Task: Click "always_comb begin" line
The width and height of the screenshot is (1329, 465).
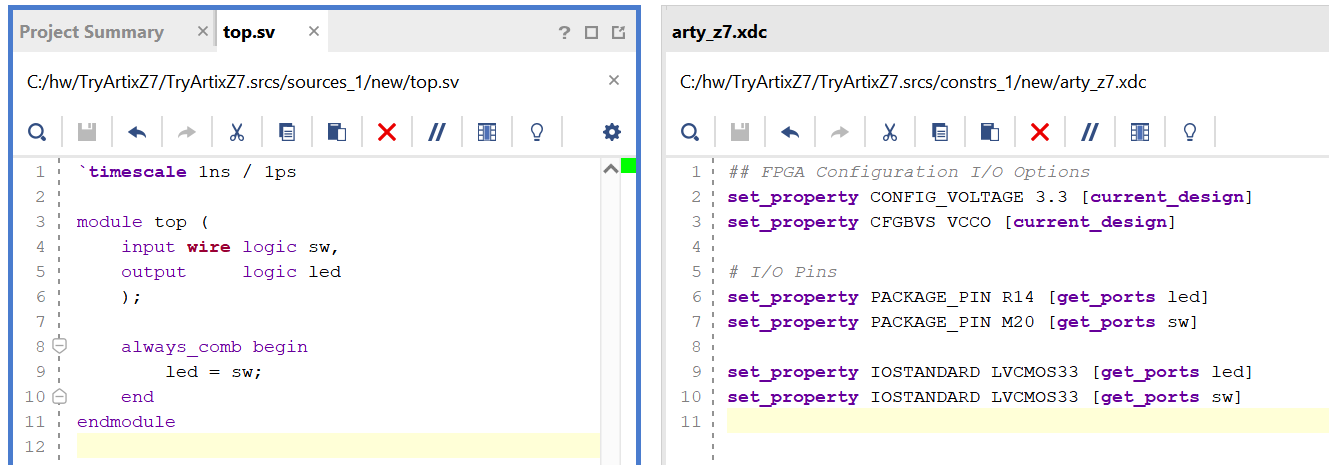Action: point(214,347)
